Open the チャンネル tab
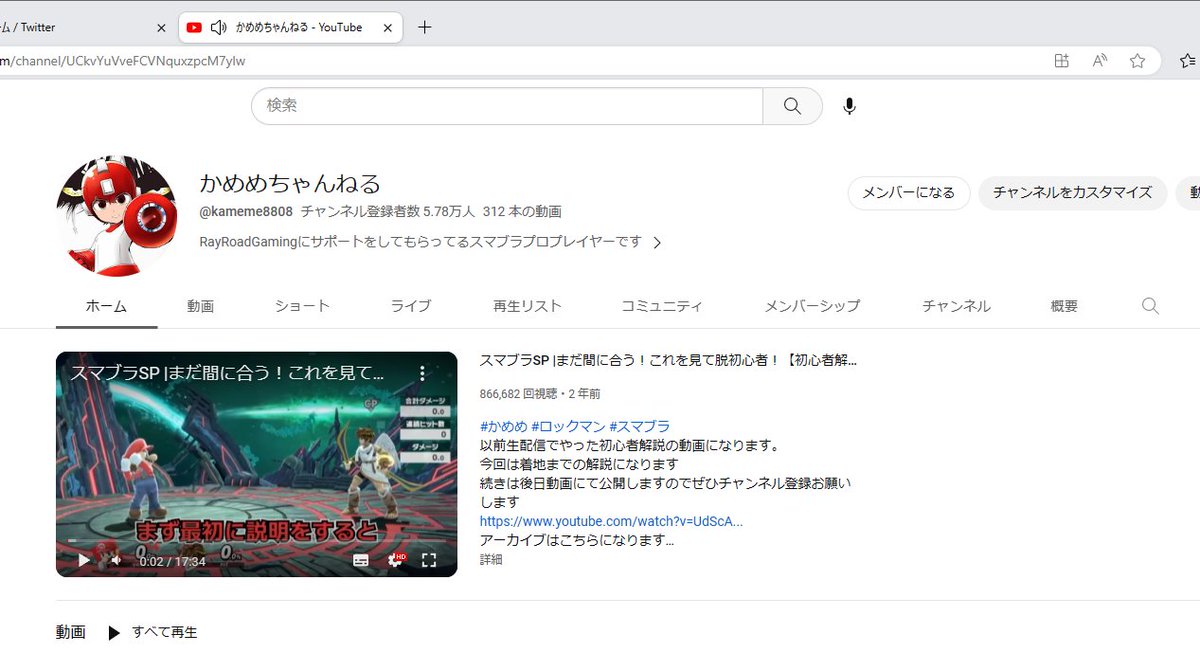The height and width of the screenshot is (653, 1200). [956, 306]
